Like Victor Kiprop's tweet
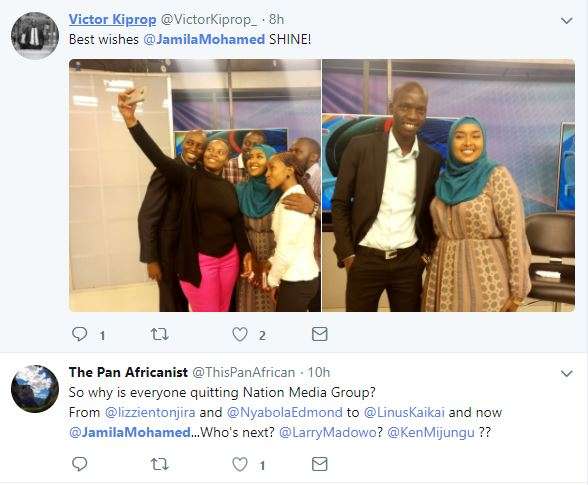588x485 pixels. [x=240, y=334]
